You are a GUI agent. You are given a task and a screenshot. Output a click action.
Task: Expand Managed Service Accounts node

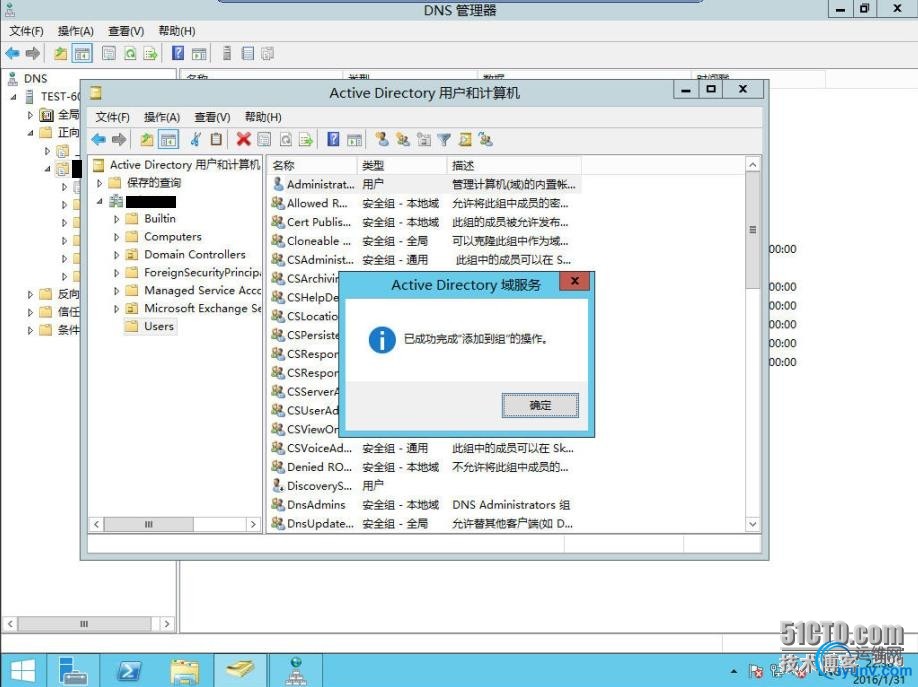(117, 291)
